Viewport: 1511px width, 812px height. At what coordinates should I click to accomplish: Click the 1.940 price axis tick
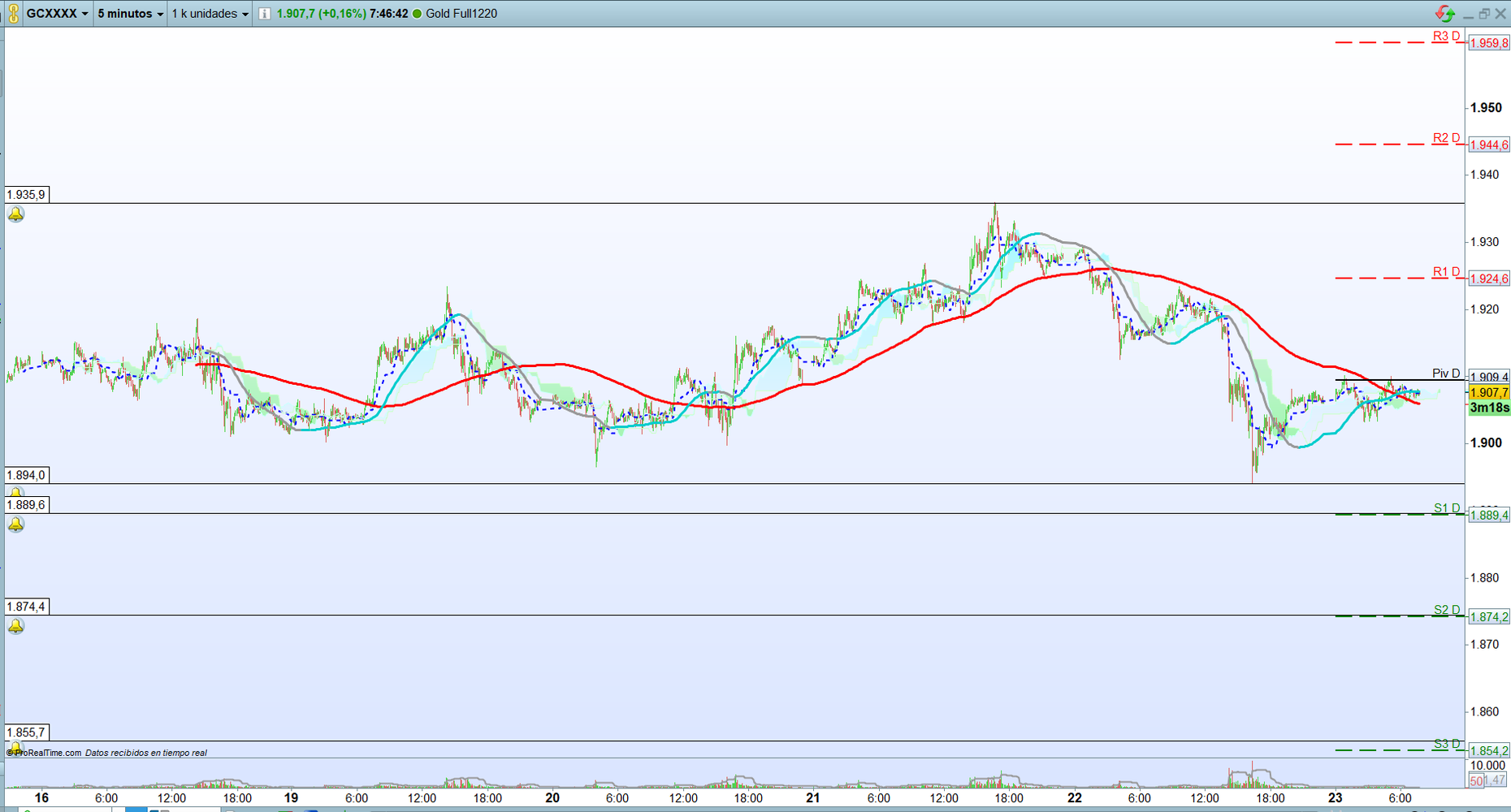pos(1486,175)
